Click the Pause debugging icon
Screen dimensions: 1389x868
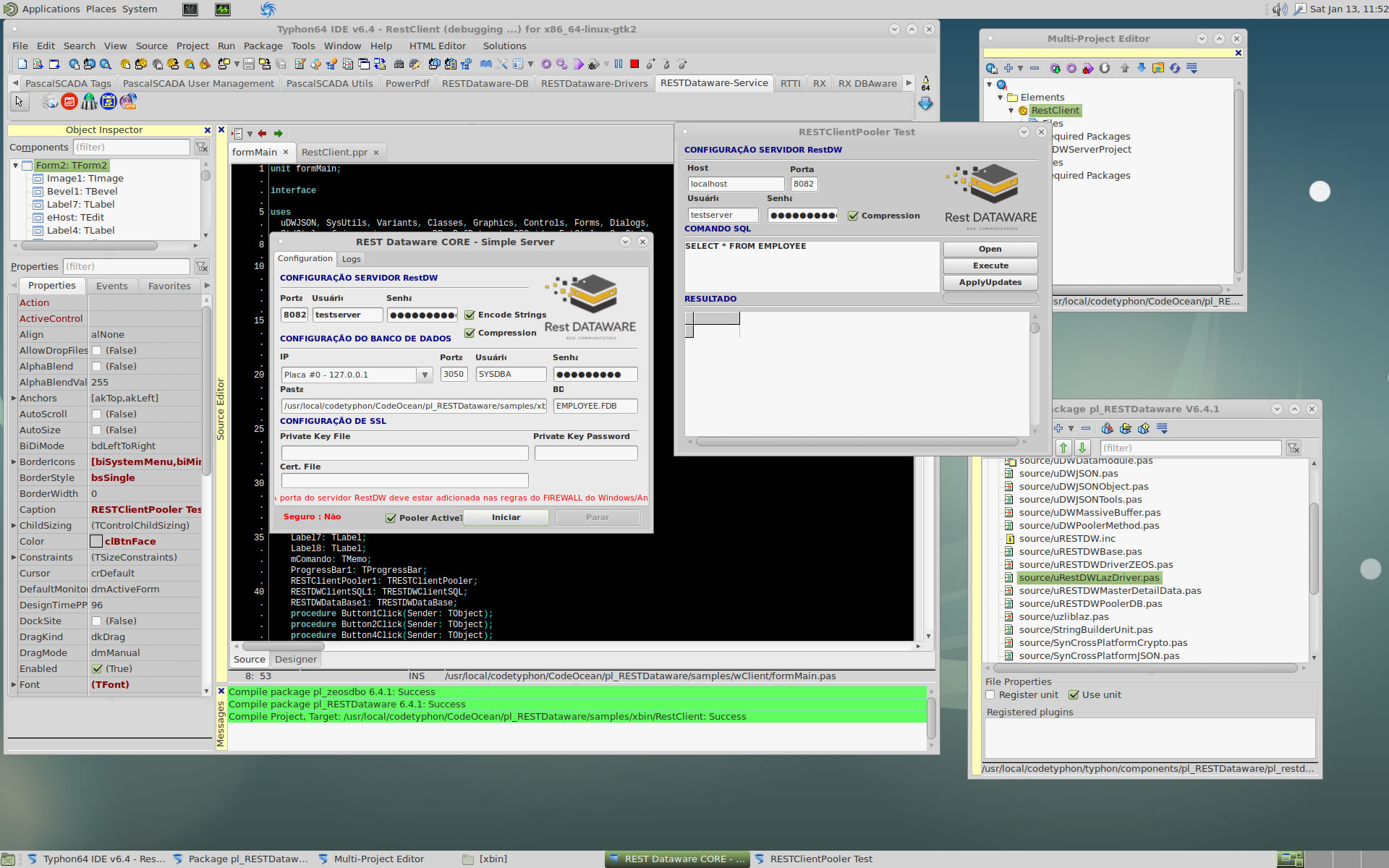[x=619, y=64]
